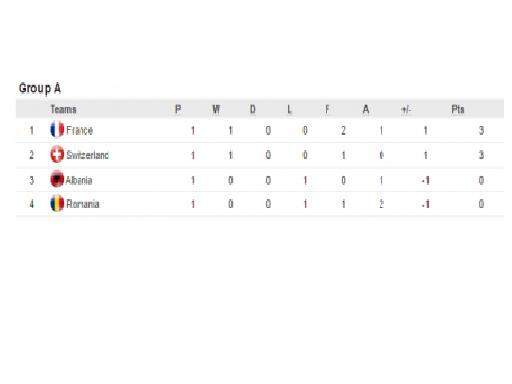The height and width of the screenshot is (384, 512).
Task: Click Romania's goal difference value
Action: click(425, 204)
